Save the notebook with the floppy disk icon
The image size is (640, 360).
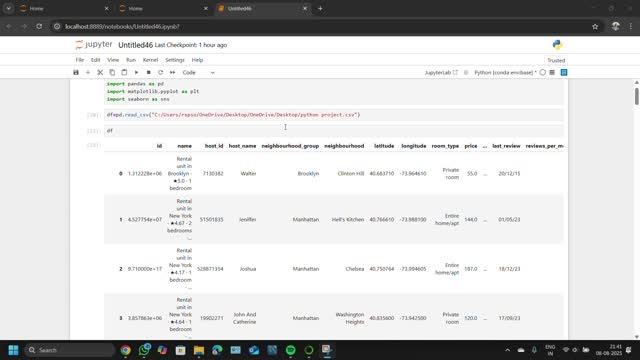pos(76,72)
